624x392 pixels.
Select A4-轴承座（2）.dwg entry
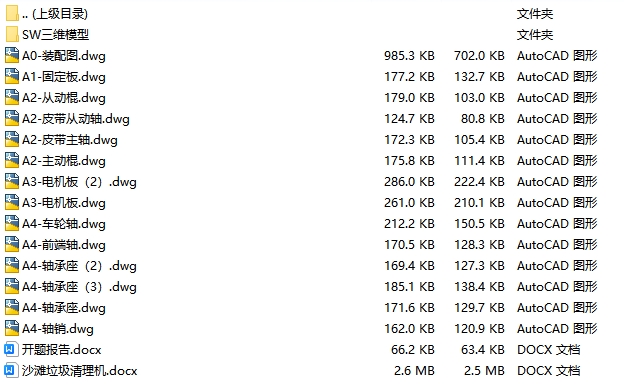(x=79, y=266)
